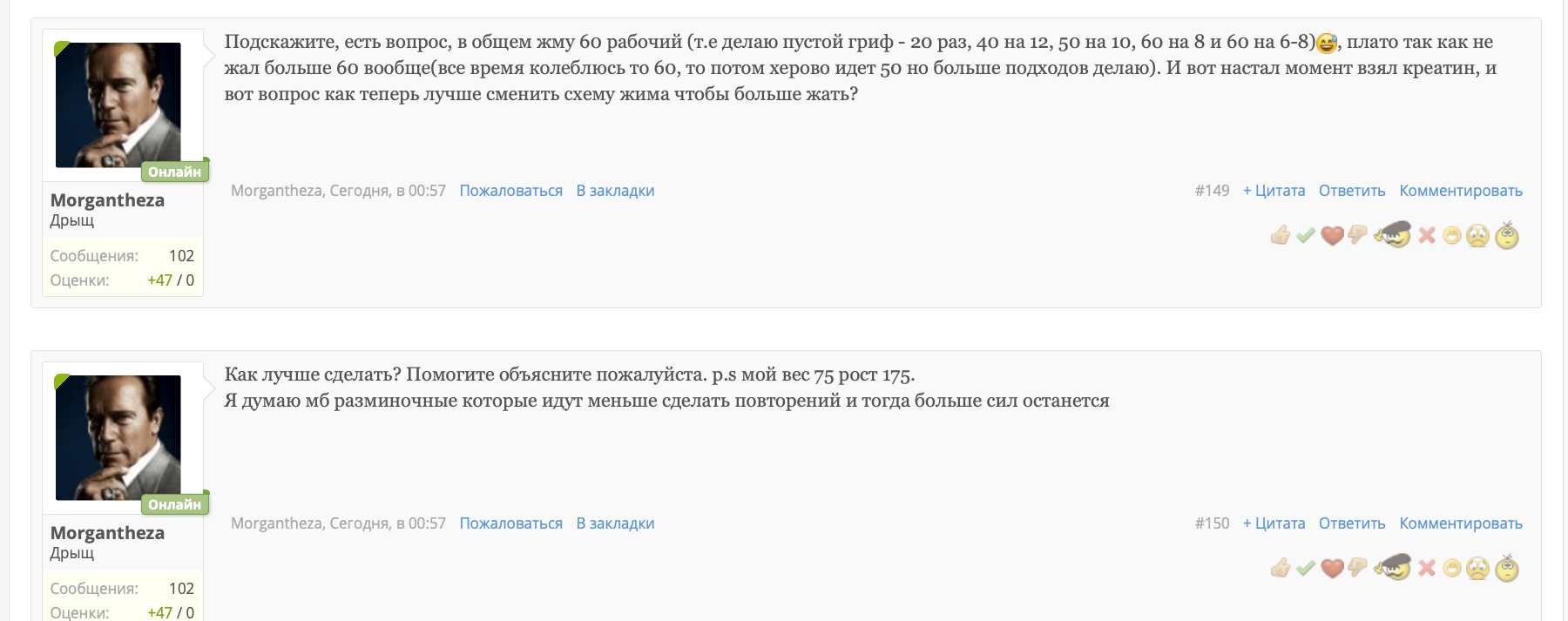Click the heart reaction on post #150

point(1332,568)
